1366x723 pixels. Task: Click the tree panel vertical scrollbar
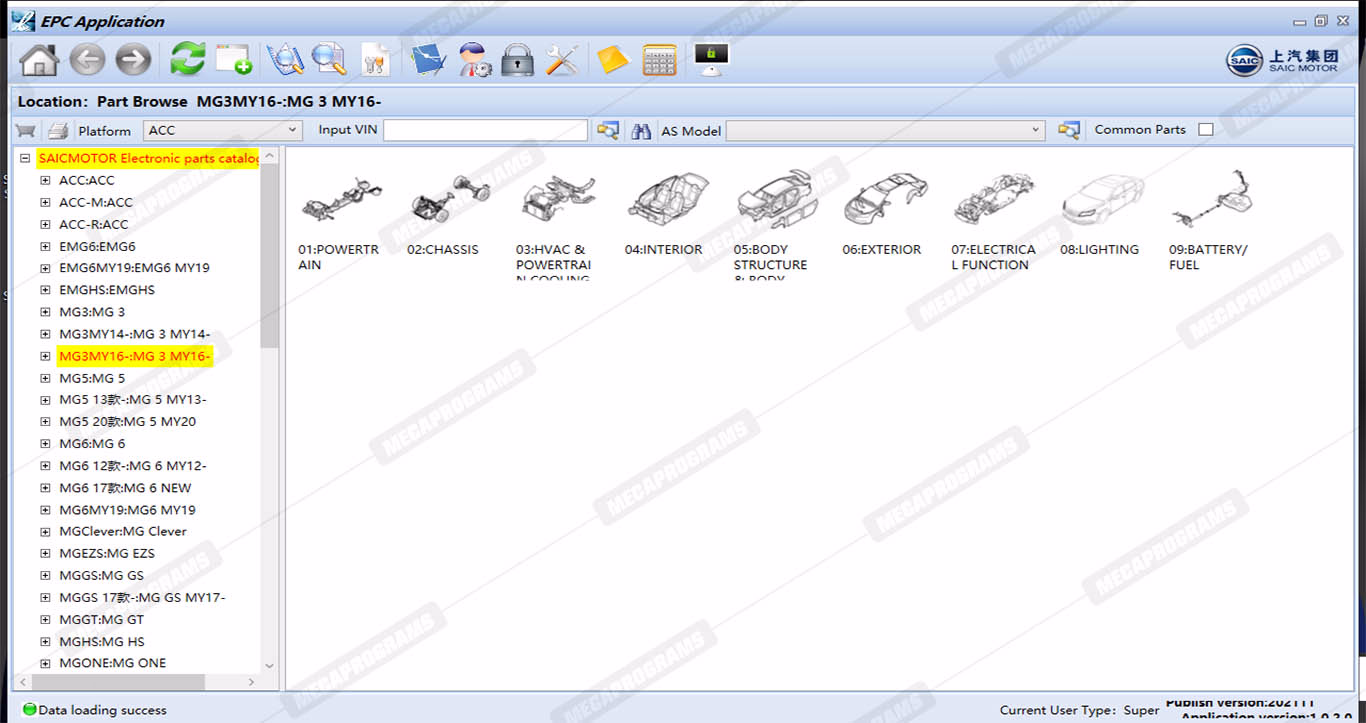pyautogui.click(x=269, y=257)
